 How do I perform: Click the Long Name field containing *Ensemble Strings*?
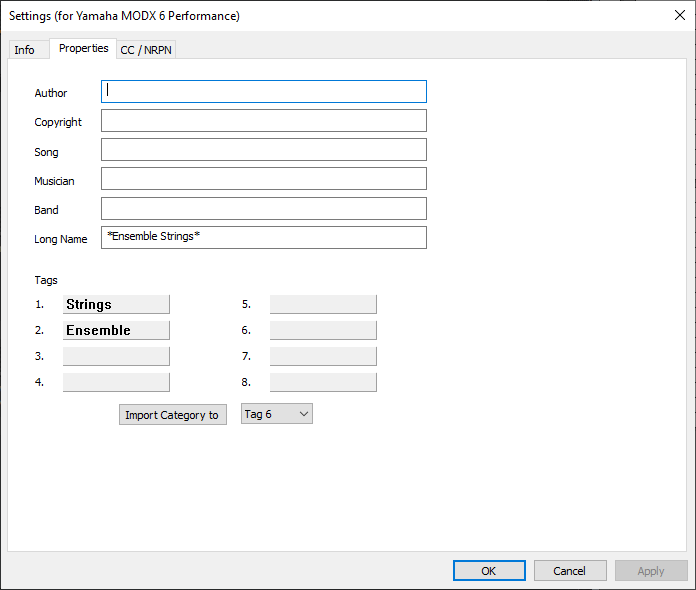[x=264, y=238]
